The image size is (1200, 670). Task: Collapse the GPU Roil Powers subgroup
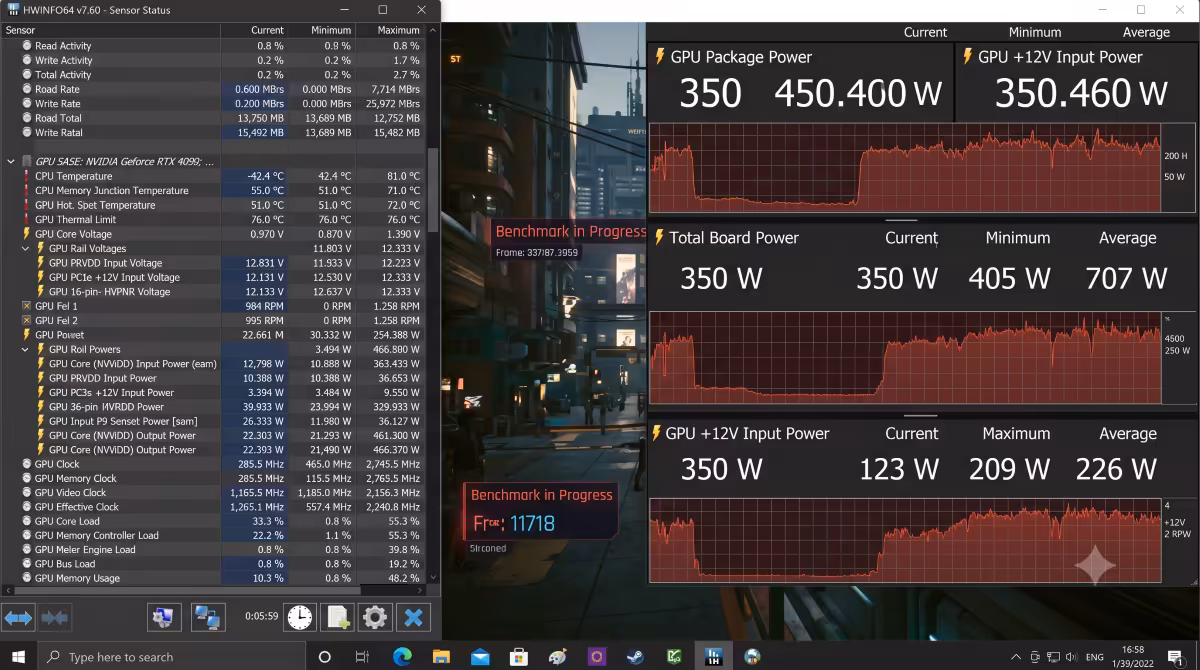point(26,349)
